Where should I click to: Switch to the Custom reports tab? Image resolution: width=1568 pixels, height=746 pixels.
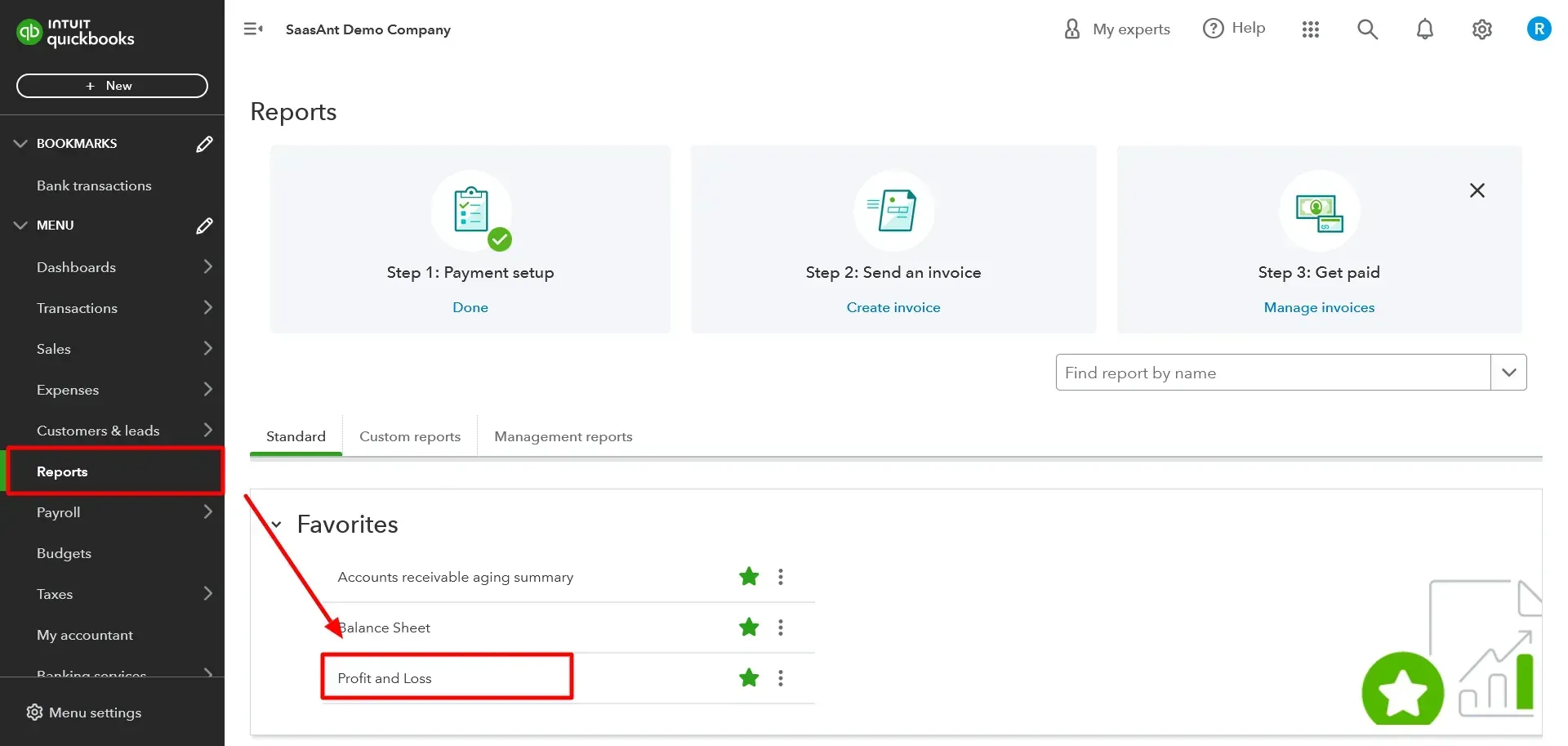(x=410, y=436)
